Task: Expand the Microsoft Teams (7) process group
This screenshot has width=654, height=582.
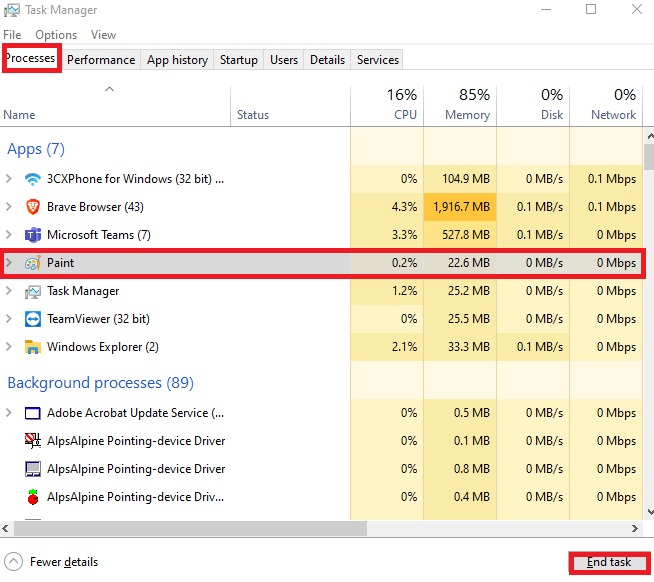Action: click(8, 235)
